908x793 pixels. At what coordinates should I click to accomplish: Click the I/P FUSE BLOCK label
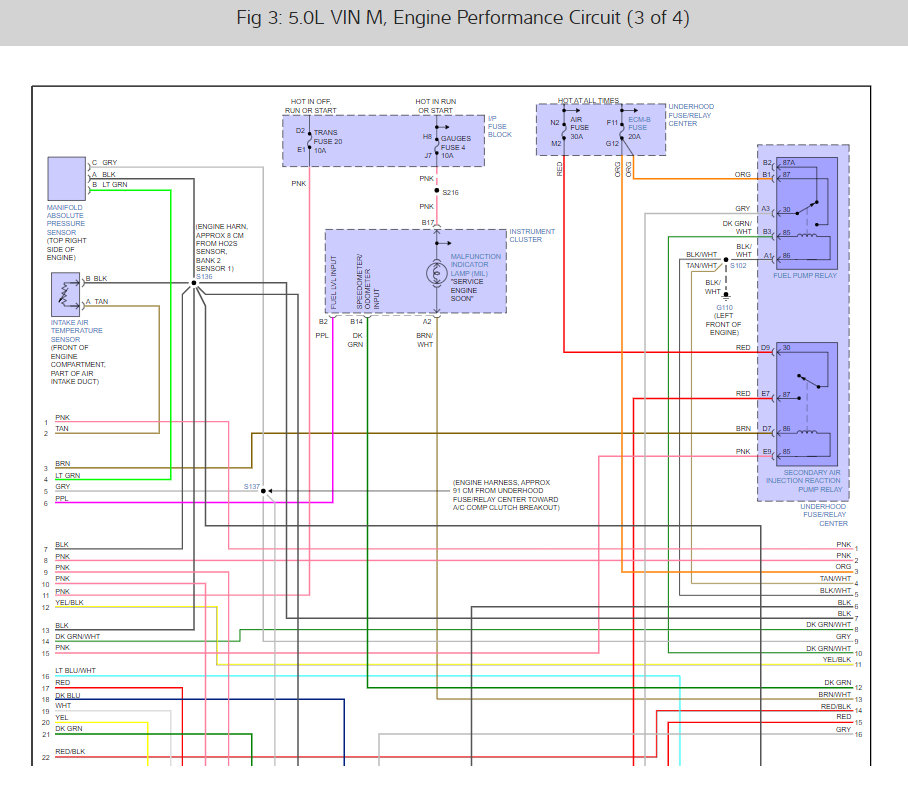499,126
